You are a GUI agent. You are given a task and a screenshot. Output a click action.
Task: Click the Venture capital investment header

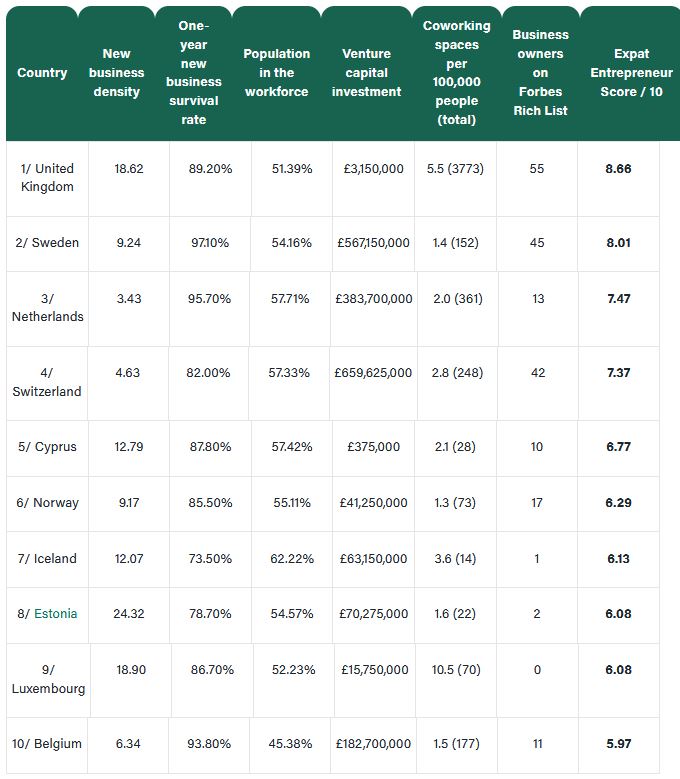point(367,73)
